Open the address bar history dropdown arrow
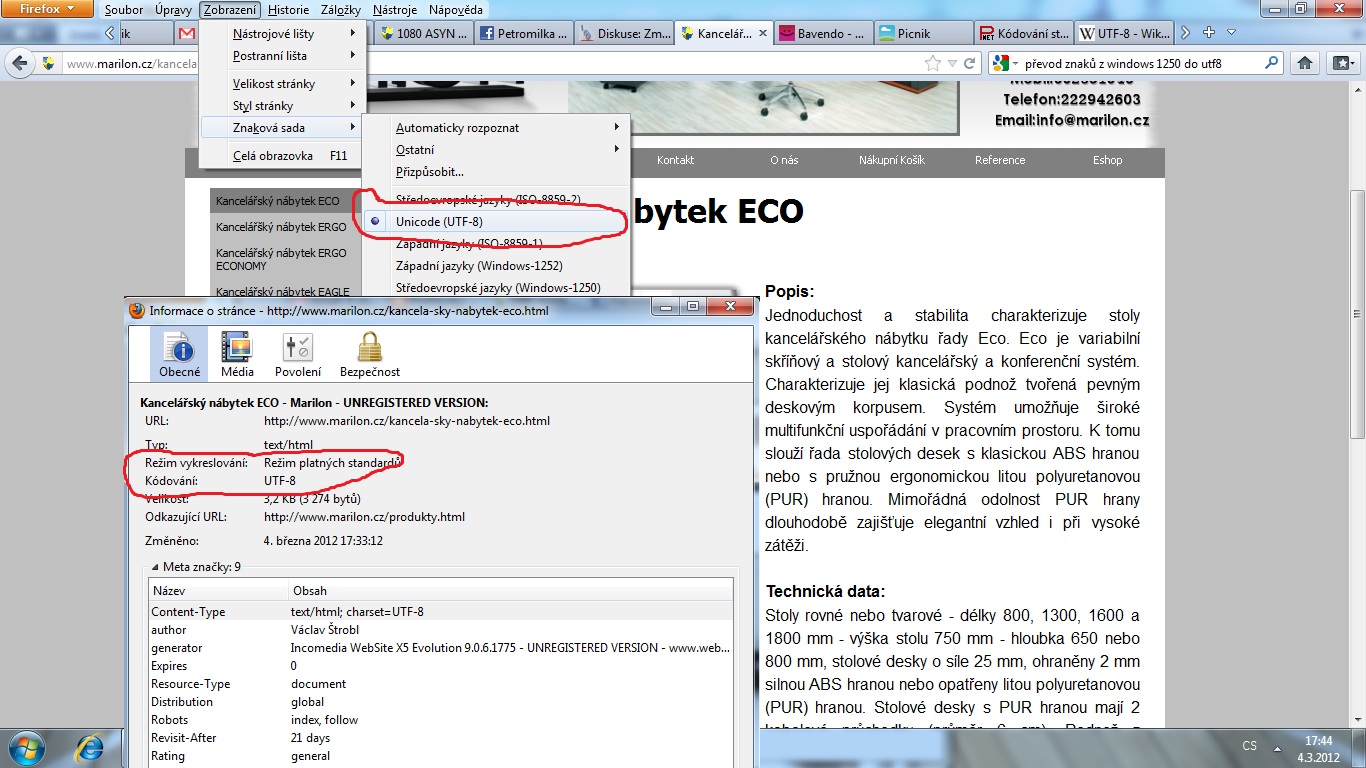Image resolution: width=1366 pixels, height=768 pixels. pyautogui.click(x=953, y=63)
